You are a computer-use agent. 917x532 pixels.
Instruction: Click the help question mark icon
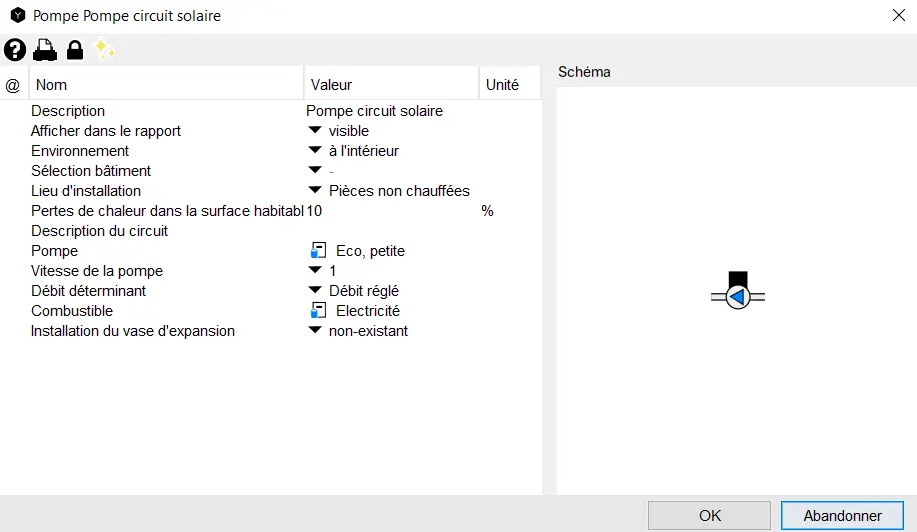pos(15,50)
